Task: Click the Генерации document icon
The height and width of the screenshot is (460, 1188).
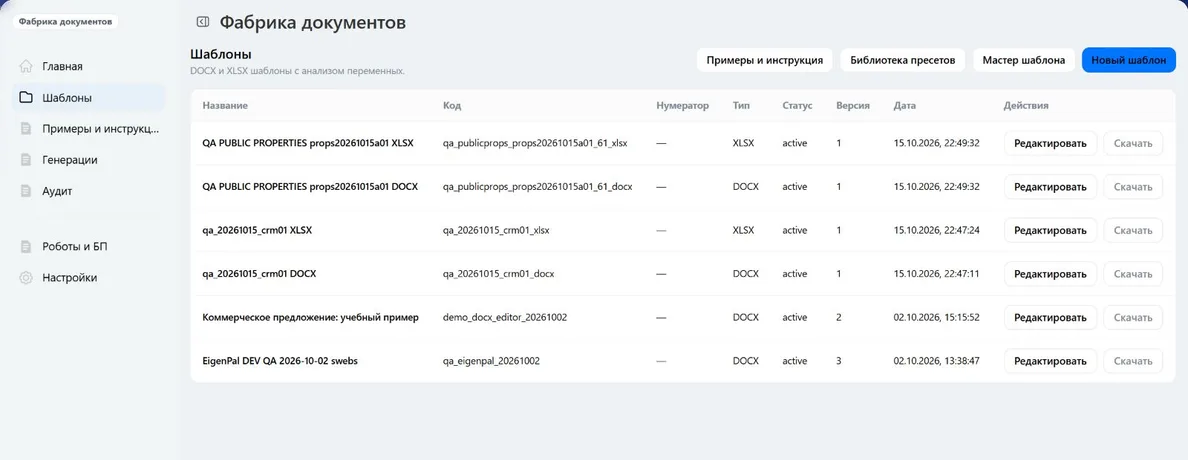Action: pos(26,160)
